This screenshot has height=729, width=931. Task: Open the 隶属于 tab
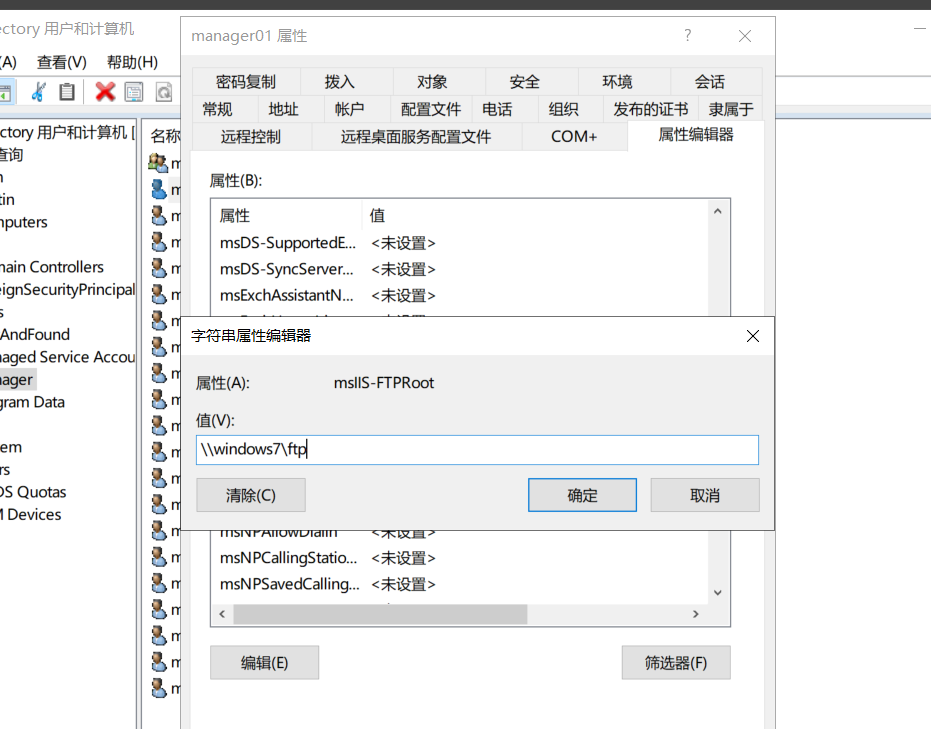click(731, 109)
